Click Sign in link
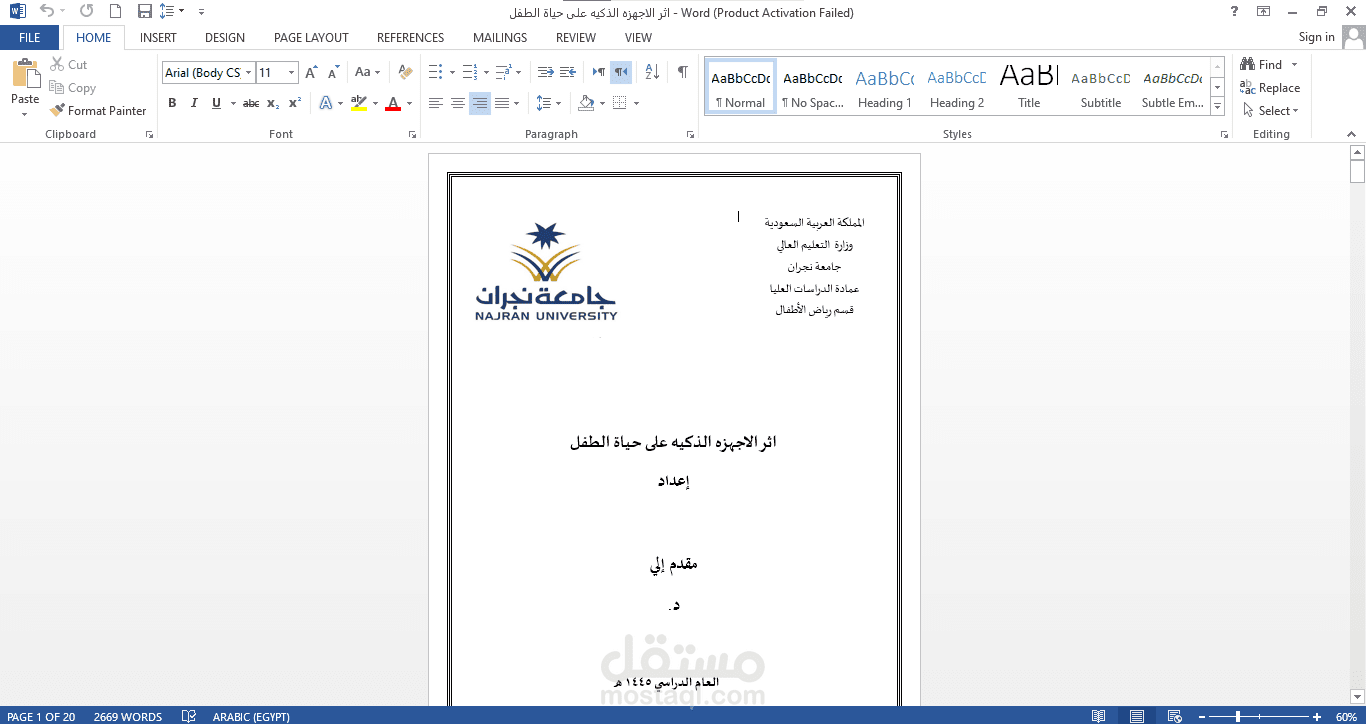Image resolution: width=1366 pixels, height=724 pixels. pyautogui.click(x=1316, y=37)
